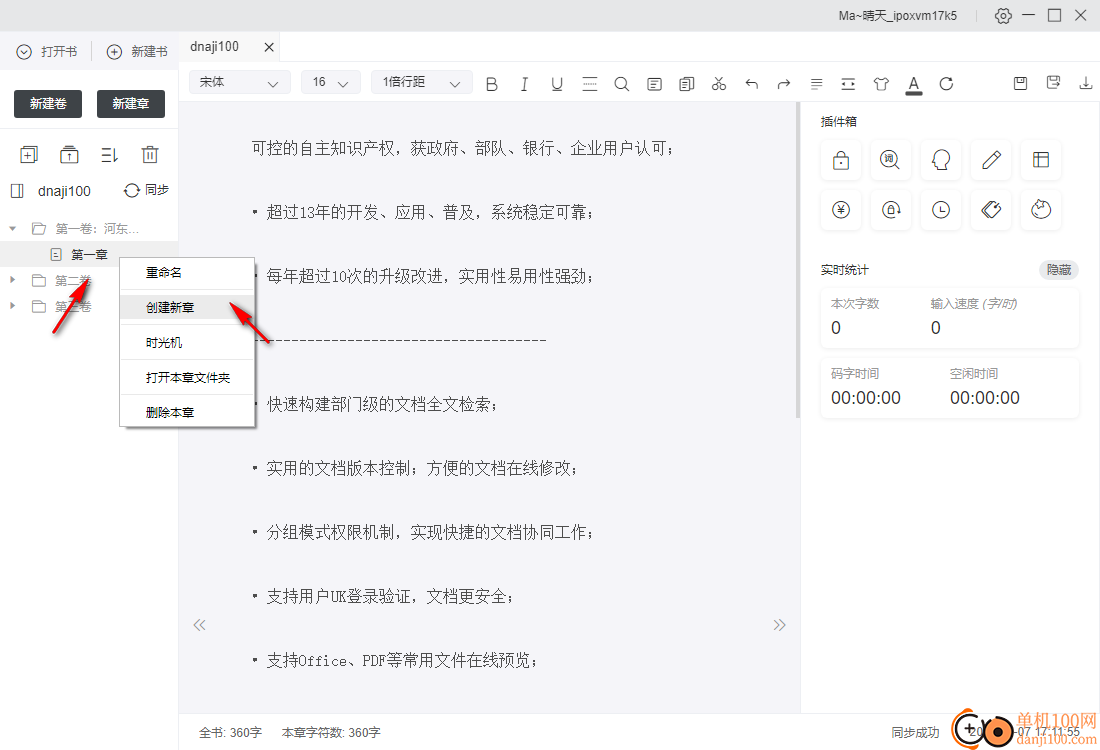Open the font family dropdown 宋体
1100x750 pixels.
[x=239, y=83]
